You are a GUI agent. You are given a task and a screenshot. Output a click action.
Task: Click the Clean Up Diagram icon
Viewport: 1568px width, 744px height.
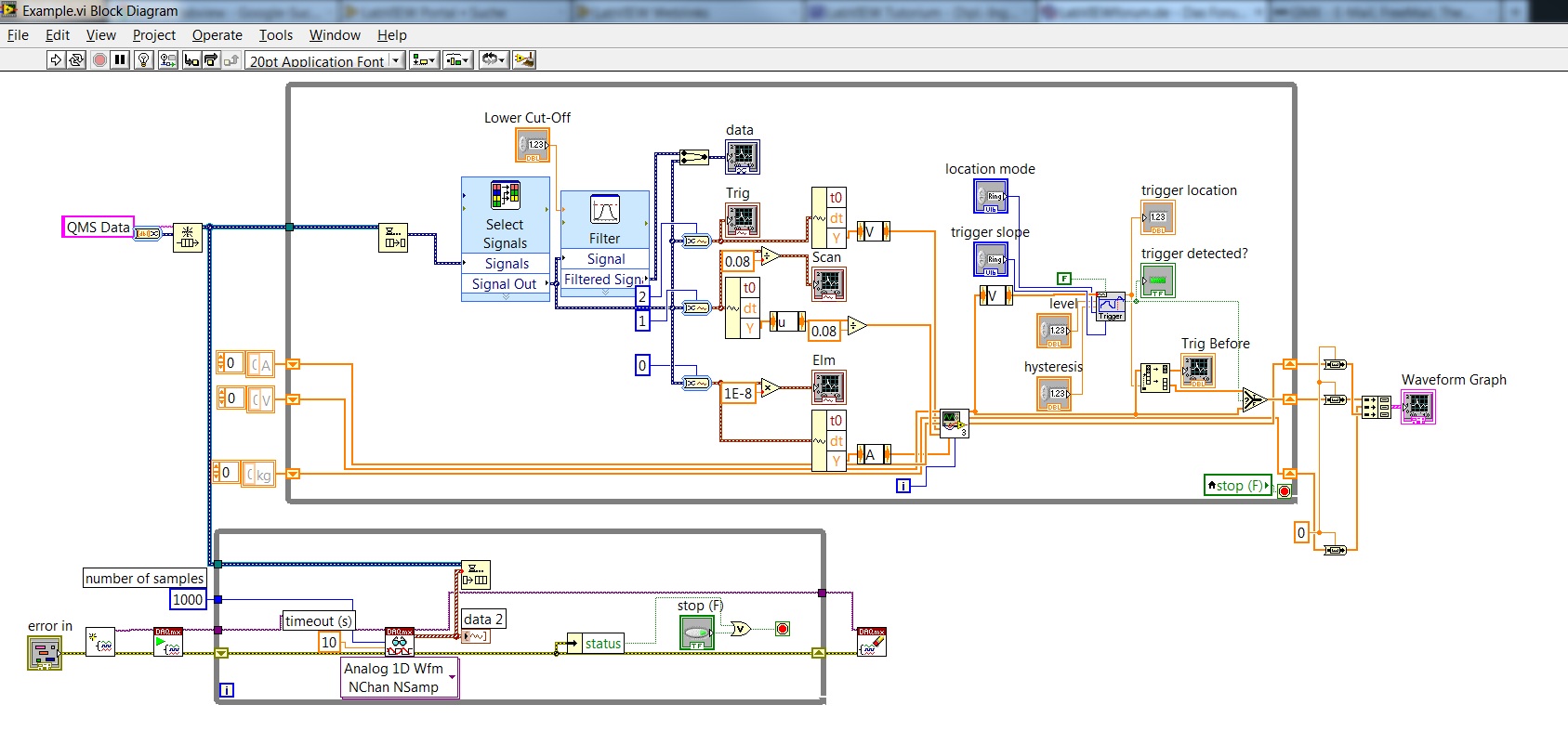coord(524,59)
